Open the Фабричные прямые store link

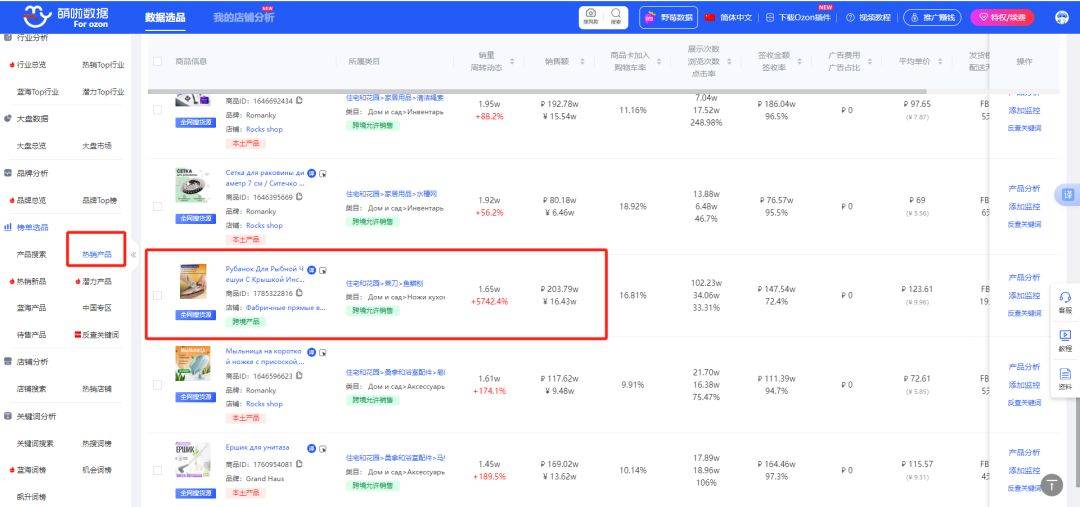coord(287,308)
